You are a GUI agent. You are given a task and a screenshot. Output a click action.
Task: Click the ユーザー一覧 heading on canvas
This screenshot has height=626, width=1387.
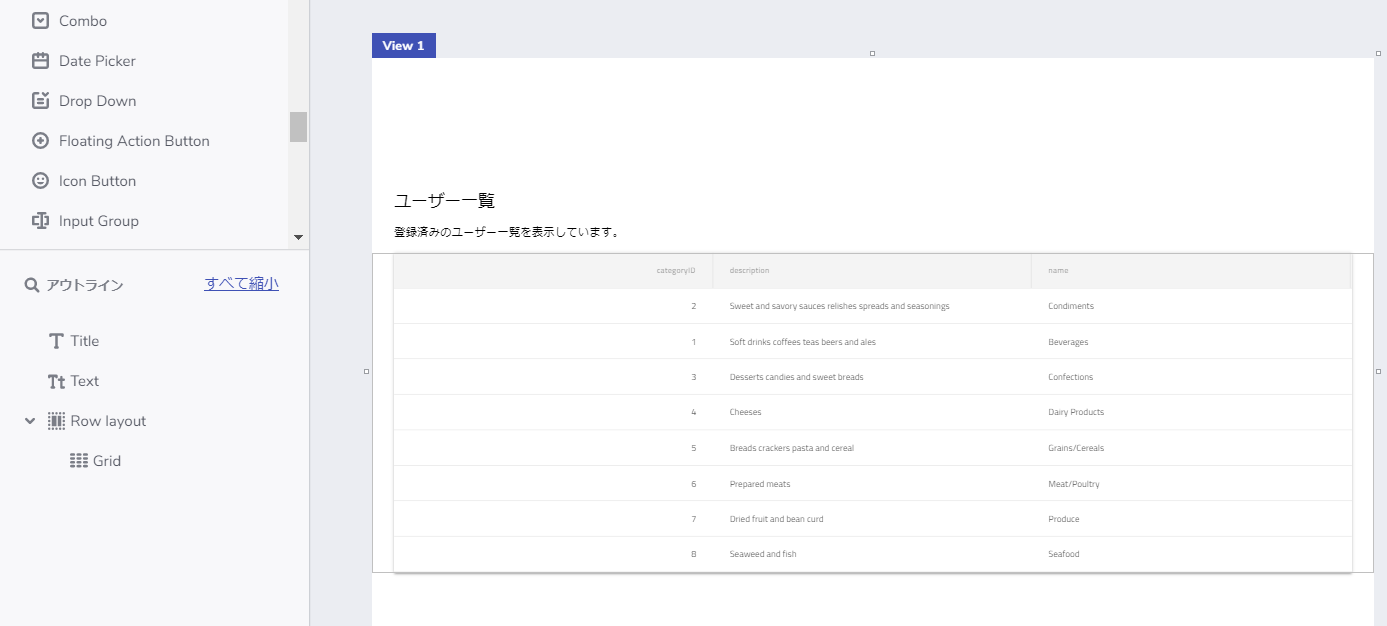445,200
